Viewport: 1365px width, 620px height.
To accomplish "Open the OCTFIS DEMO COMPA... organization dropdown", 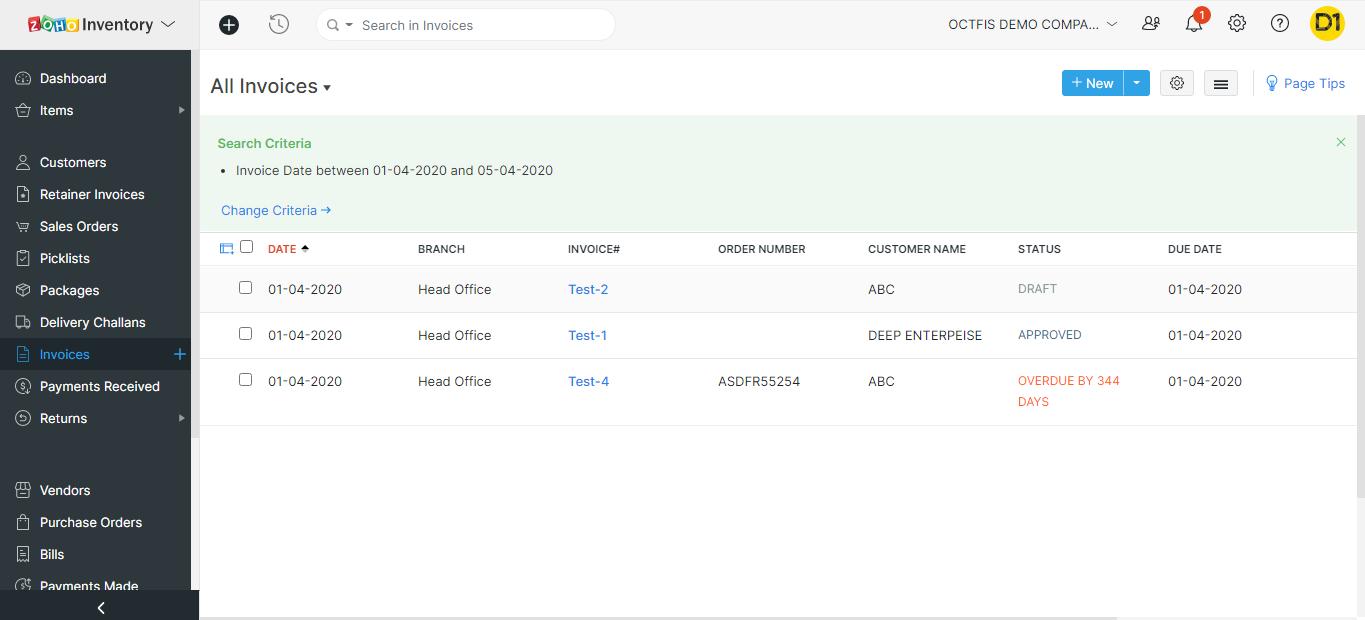I will click(1033, 25).
